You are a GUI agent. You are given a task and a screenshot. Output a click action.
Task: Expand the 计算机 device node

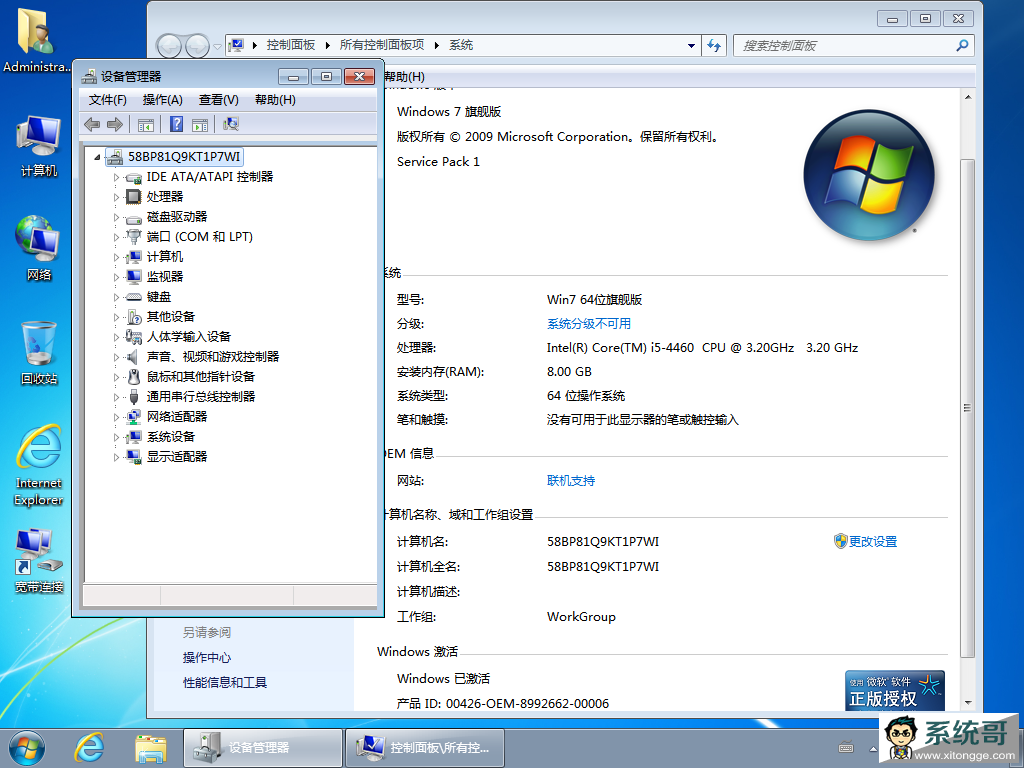click(x=117, y=257)
